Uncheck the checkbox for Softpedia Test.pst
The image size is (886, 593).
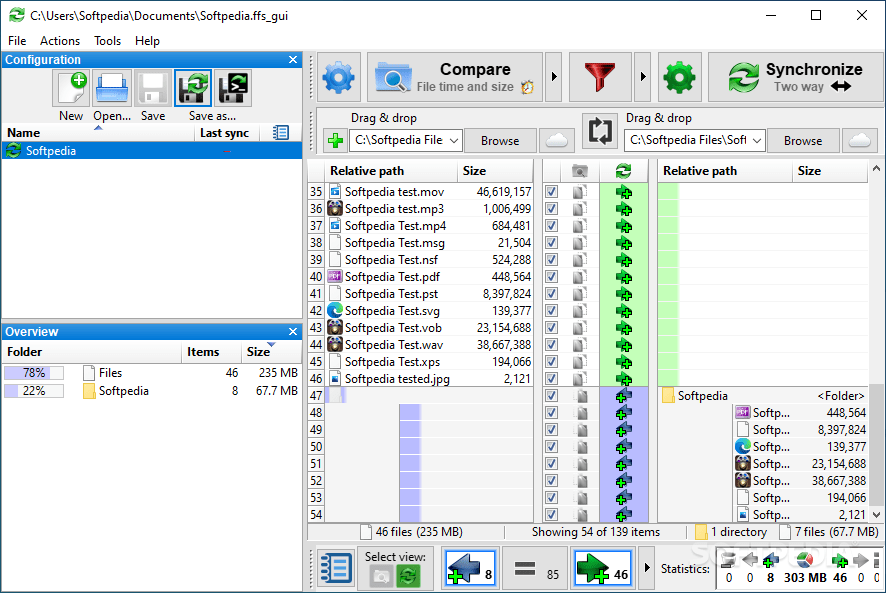551,294
